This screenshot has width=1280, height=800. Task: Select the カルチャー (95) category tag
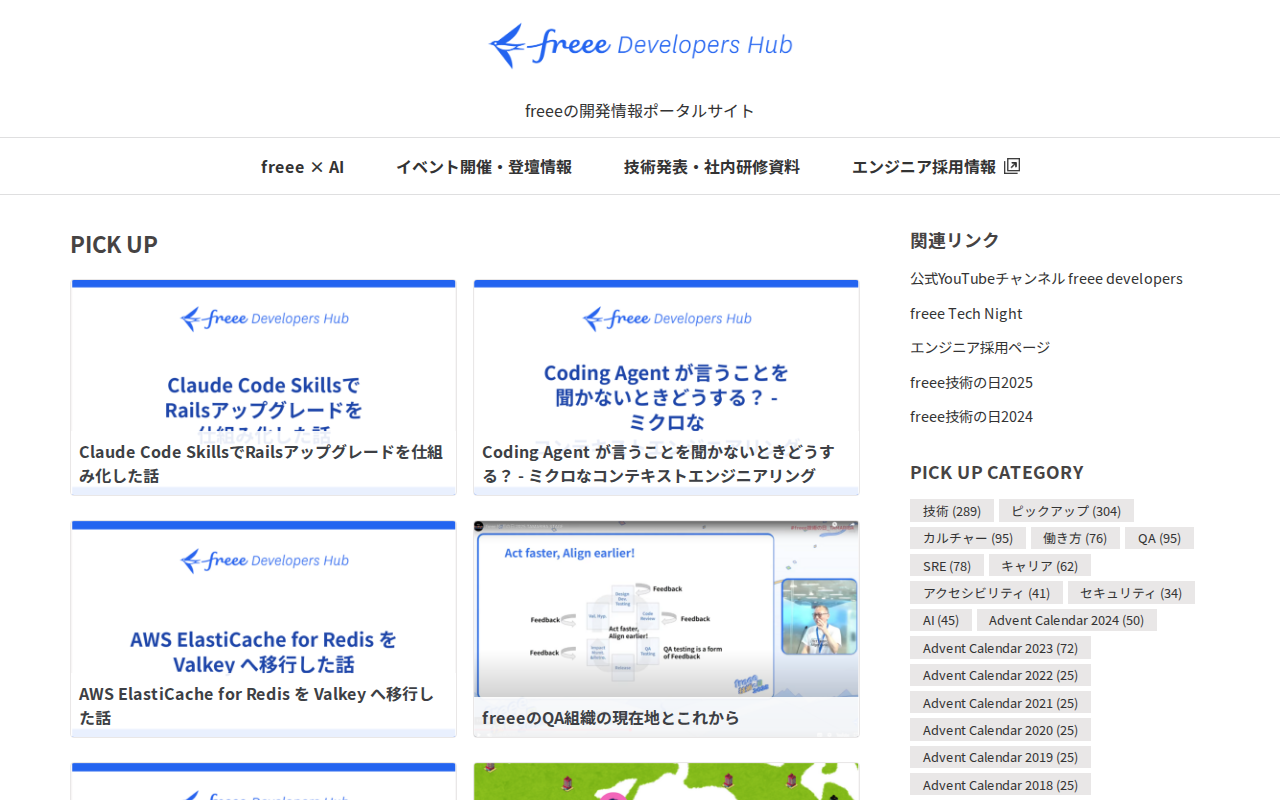968,538
